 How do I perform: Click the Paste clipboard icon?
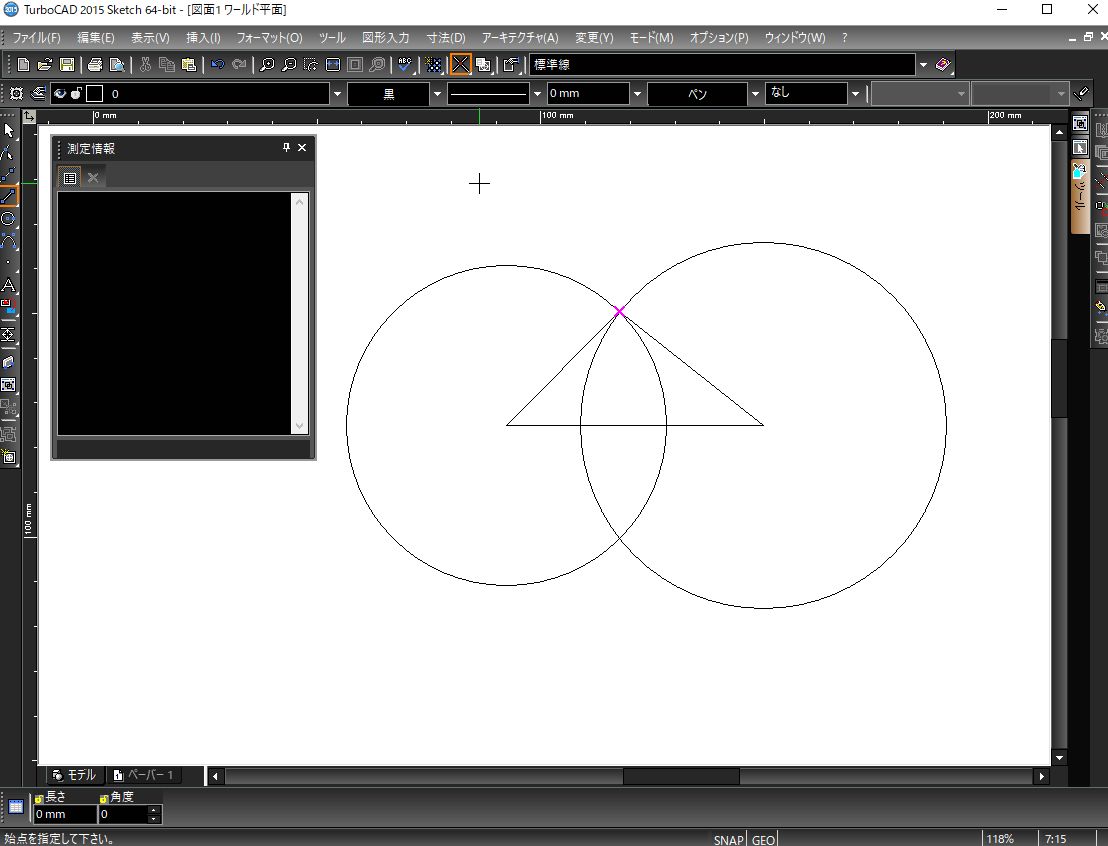189,65
